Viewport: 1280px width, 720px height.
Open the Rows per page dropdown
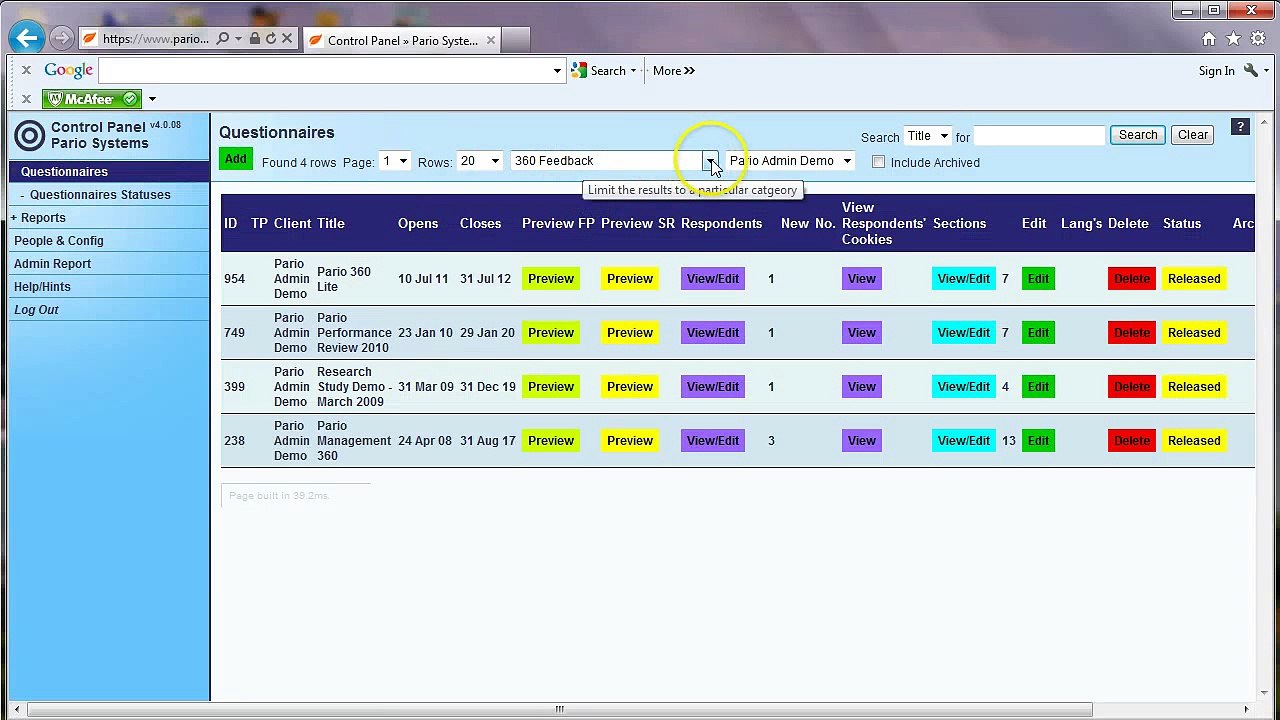click(479, 161)
